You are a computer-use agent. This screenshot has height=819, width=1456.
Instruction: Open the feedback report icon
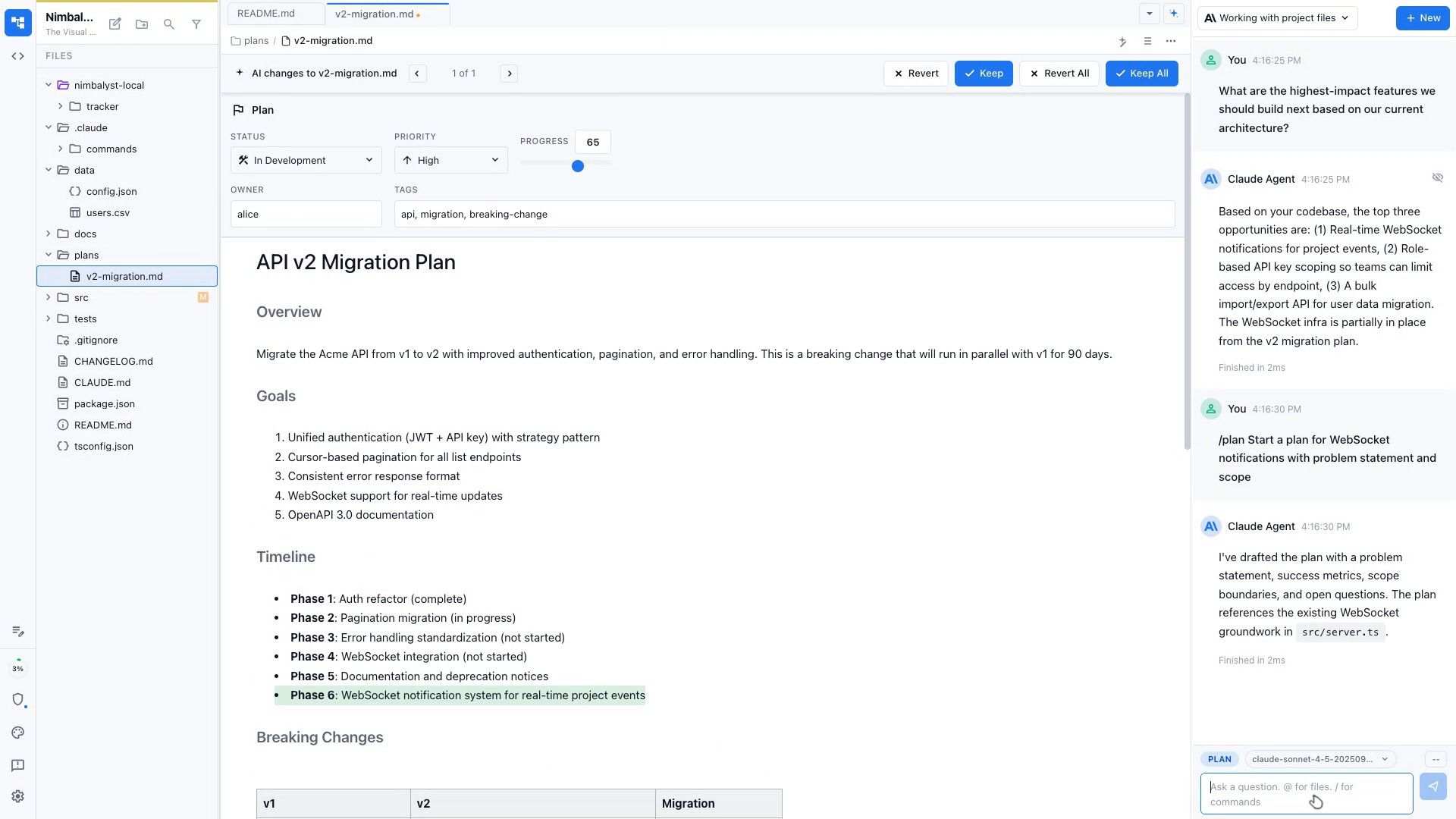(17, 765)
